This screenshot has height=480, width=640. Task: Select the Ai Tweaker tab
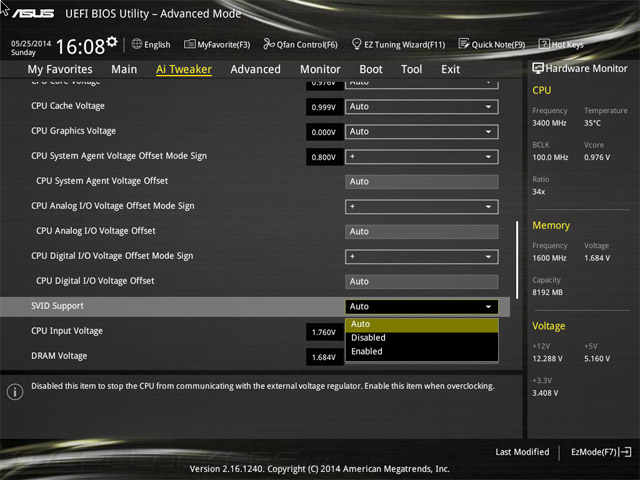pyautogui.click(x=184, y=69)
